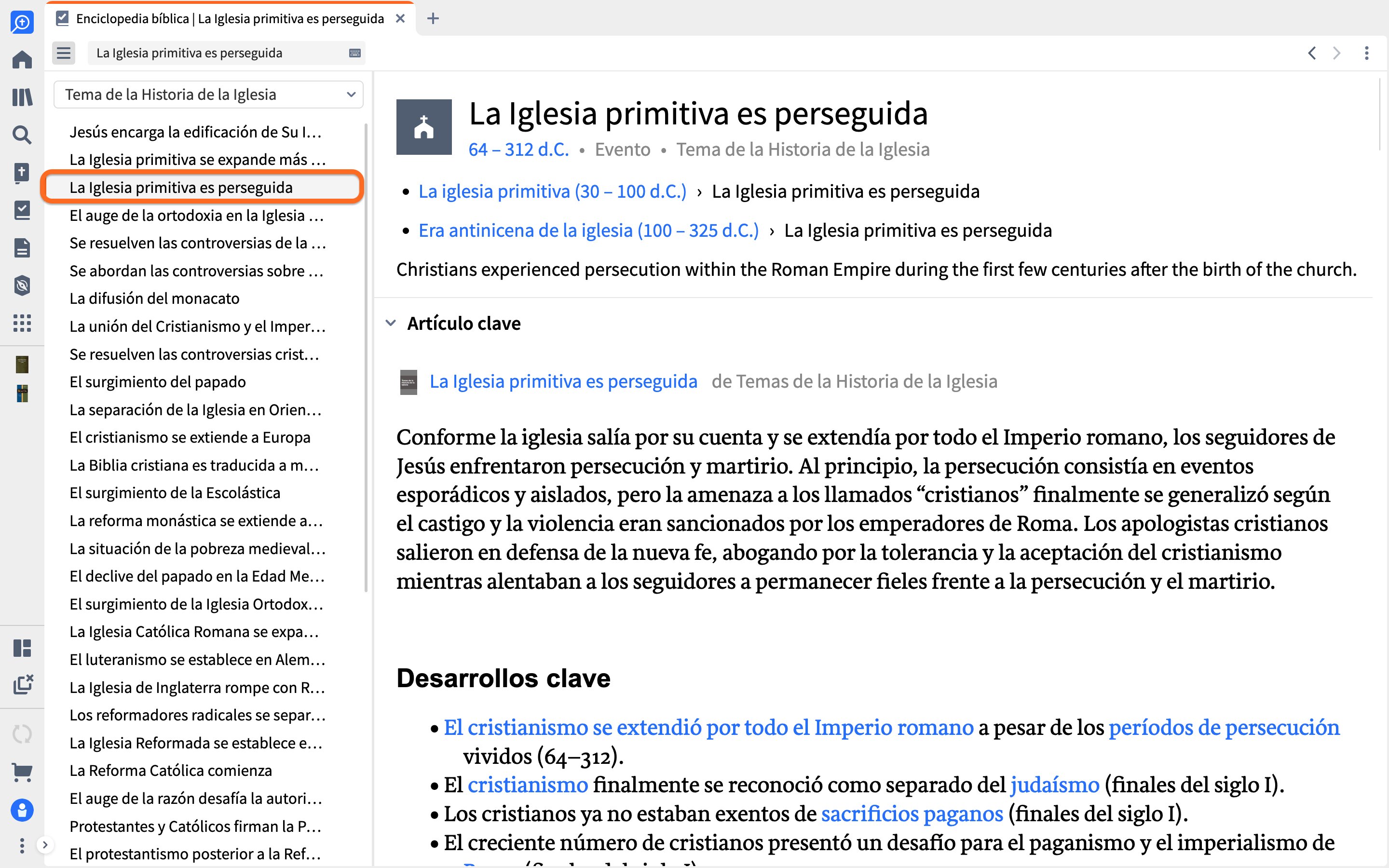Image resolution: width=1389 pixels, height=868 pixels.
Task: Open La Iglesia primitiva es perseguida article link
Action: tap(563, 381)
